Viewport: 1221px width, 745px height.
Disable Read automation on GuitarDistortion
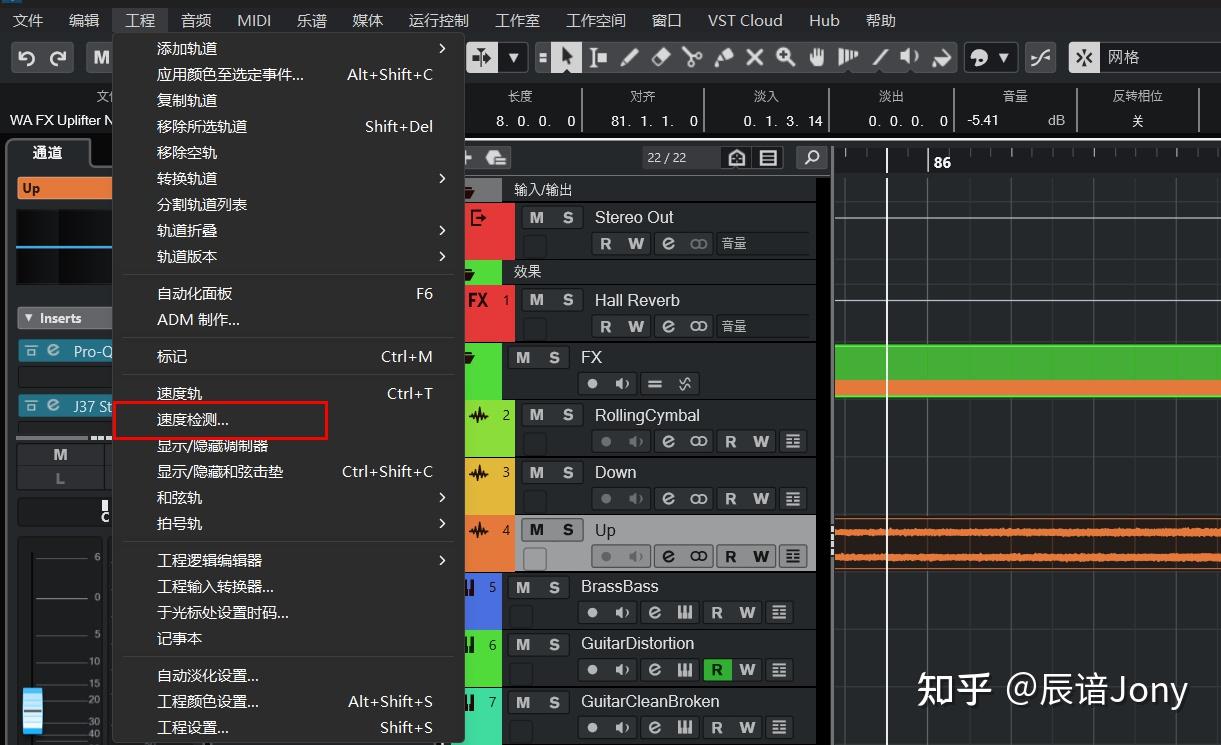[716, 669]
